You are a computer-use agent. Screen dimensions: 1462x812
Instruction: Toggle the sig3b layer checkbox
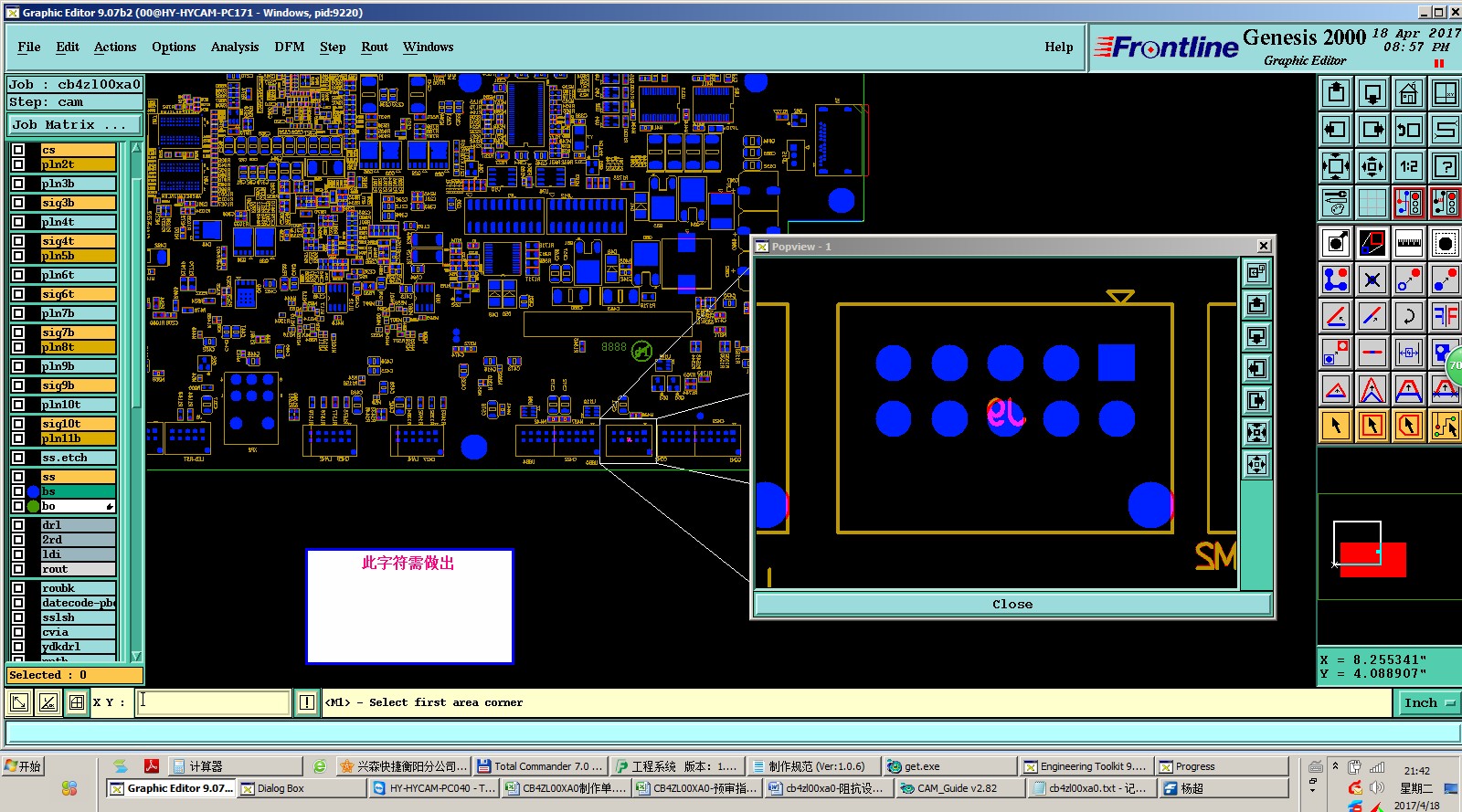18,203
